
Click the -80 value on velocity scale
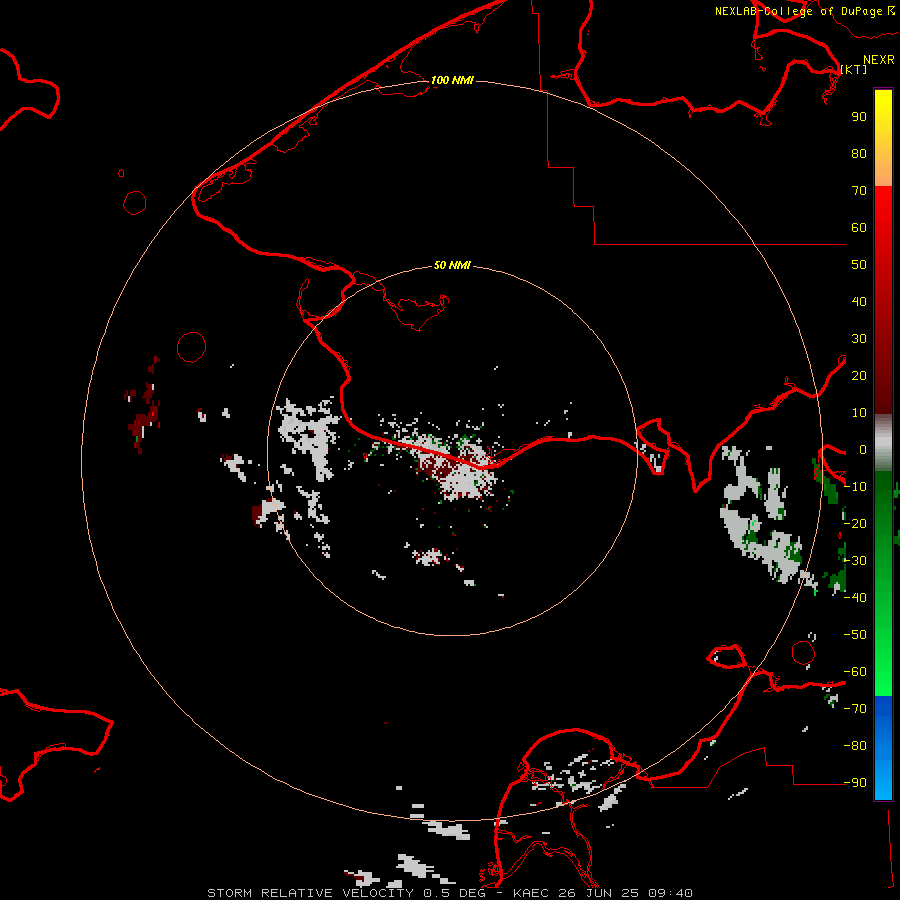click(x=855, y=746)
